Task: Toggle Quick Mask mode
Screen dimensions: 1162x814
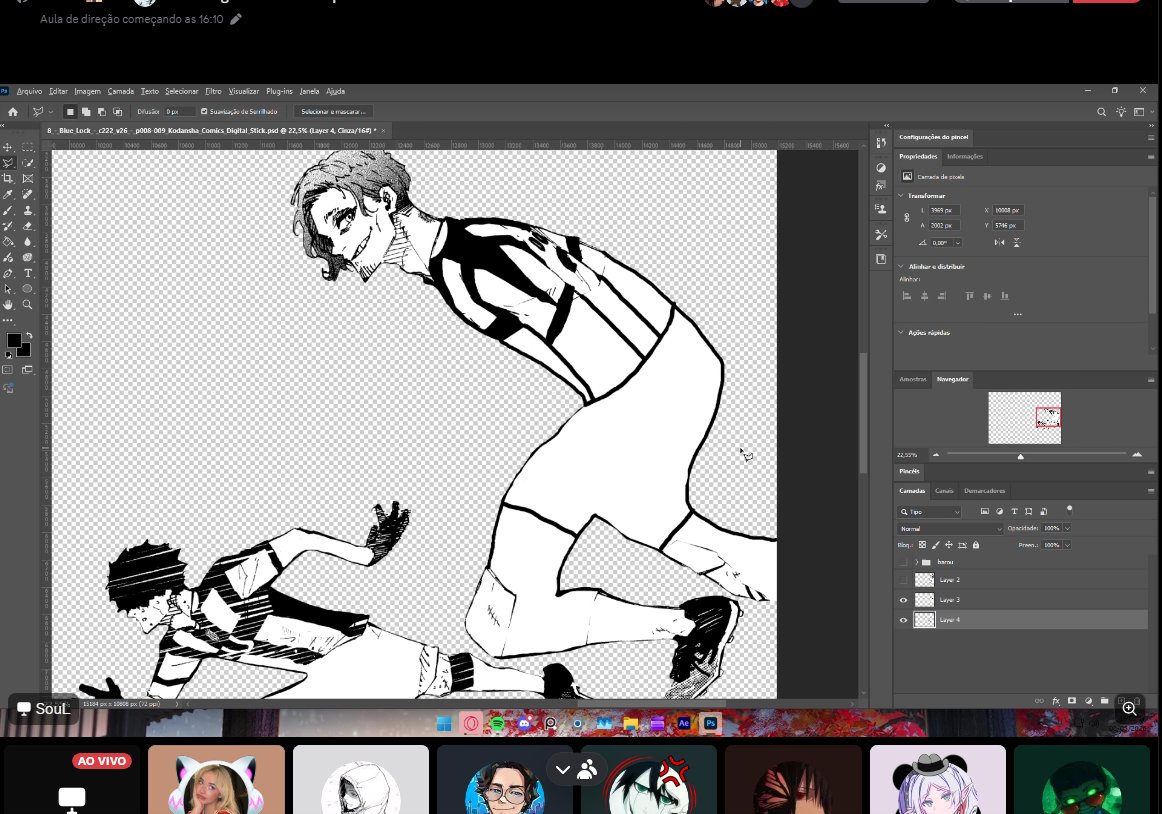Action: click(x=8, y=369)
